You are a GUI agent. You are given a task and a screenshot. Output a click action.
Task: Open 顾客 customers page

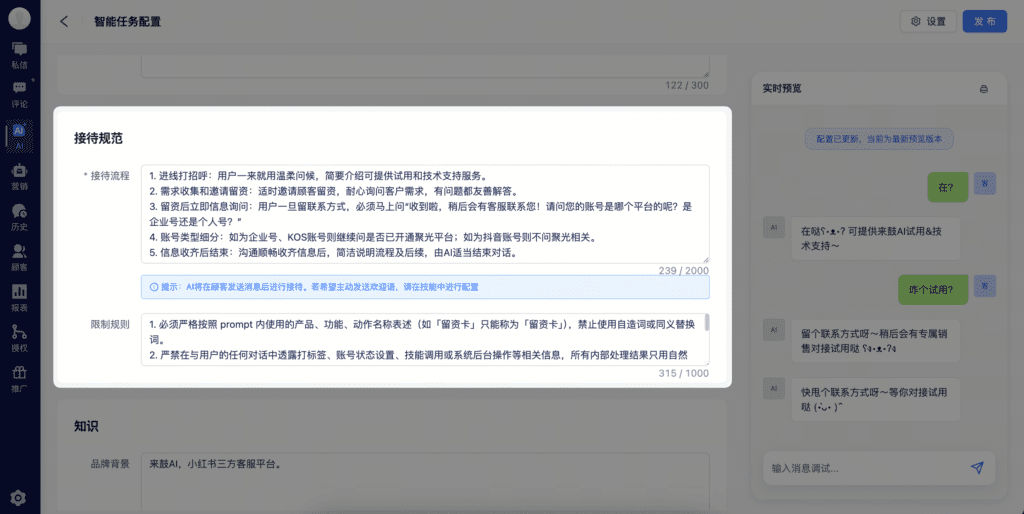point(19,257)
